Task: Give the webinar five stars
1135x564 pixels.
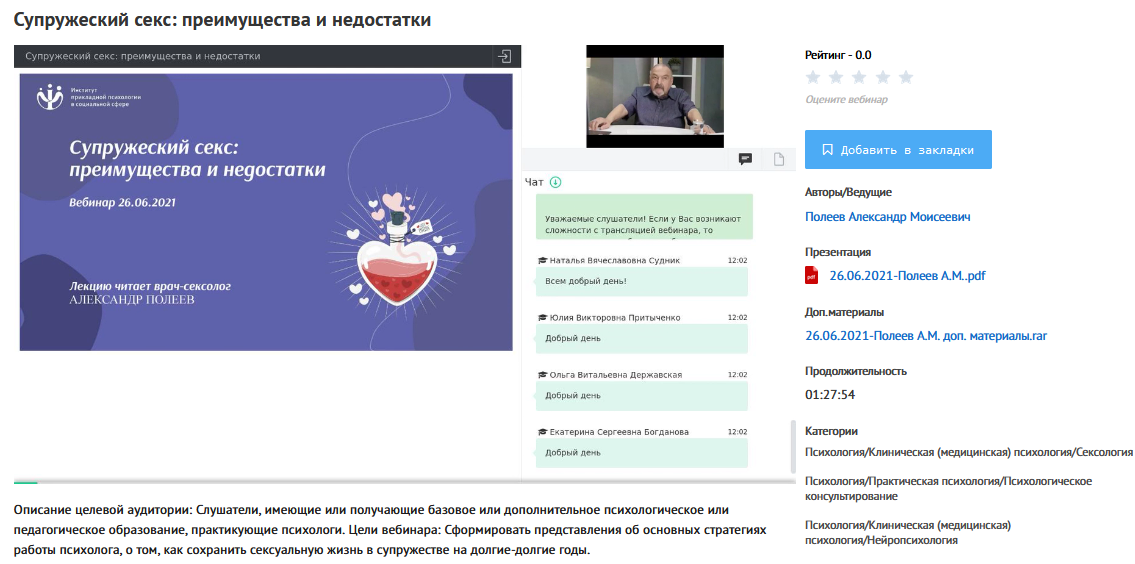Action: [906, 77]
